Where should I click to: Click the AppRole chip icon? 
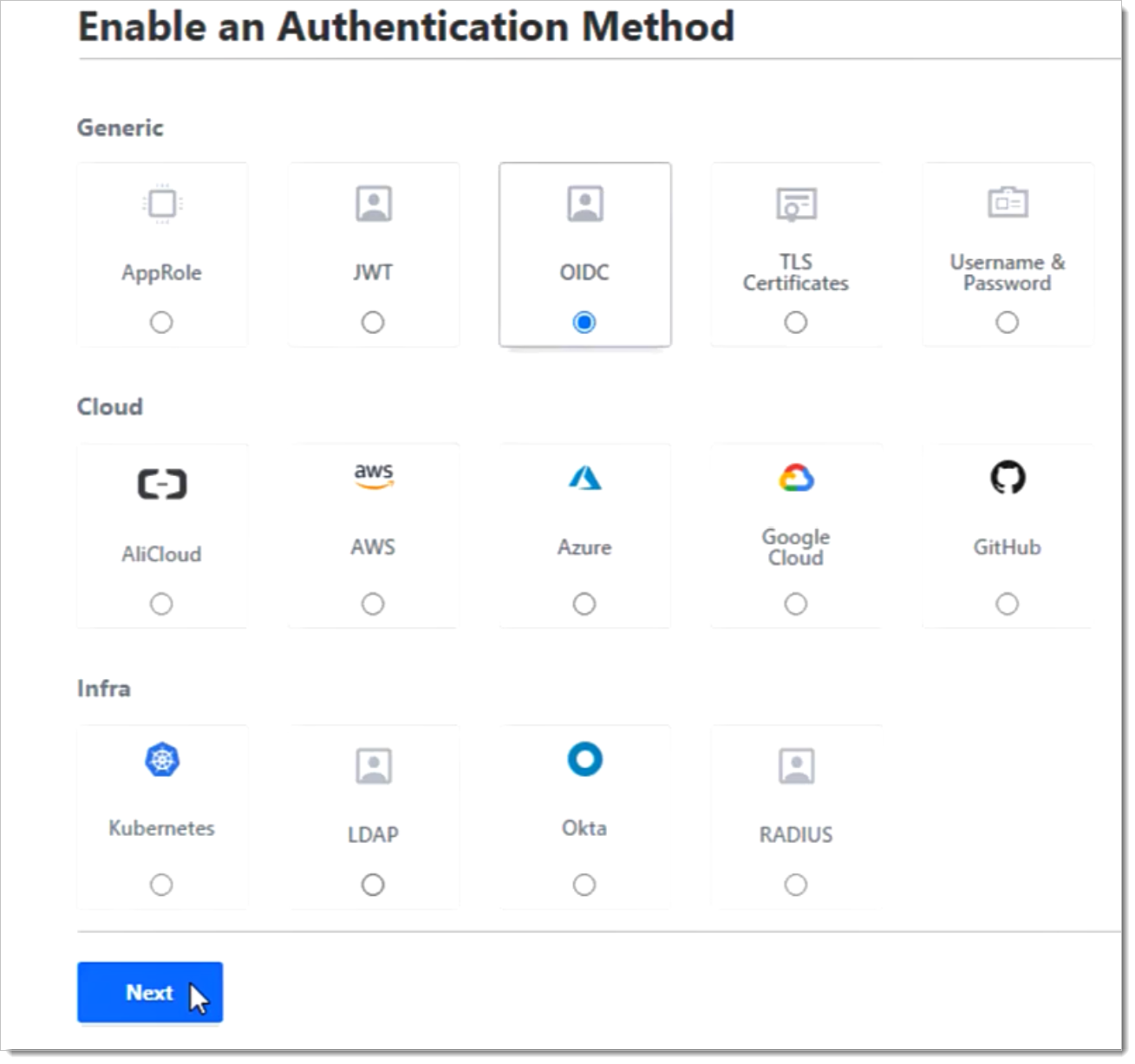point(161,204)
